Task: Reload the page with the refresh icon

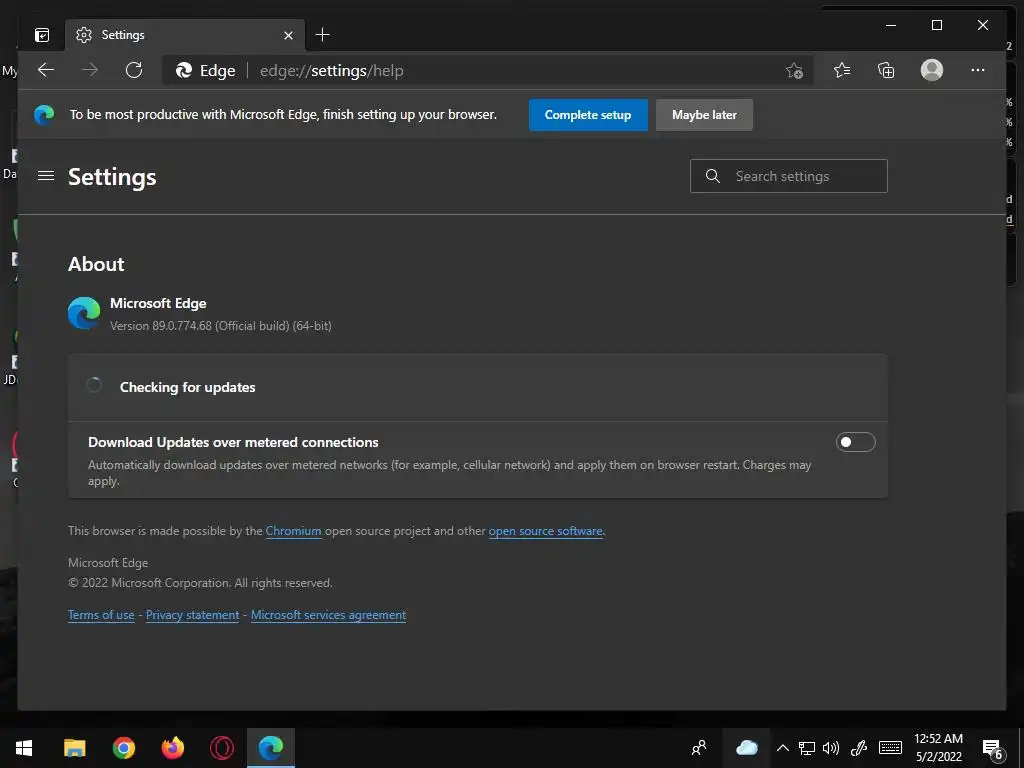Action: tap(134, 70)
